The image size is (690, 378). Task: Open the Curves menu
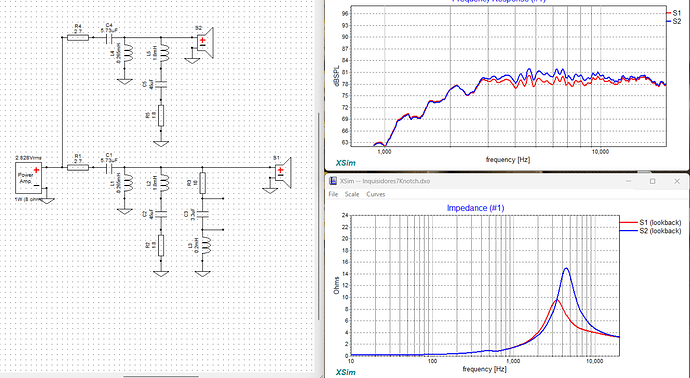[x=376, y=194]
